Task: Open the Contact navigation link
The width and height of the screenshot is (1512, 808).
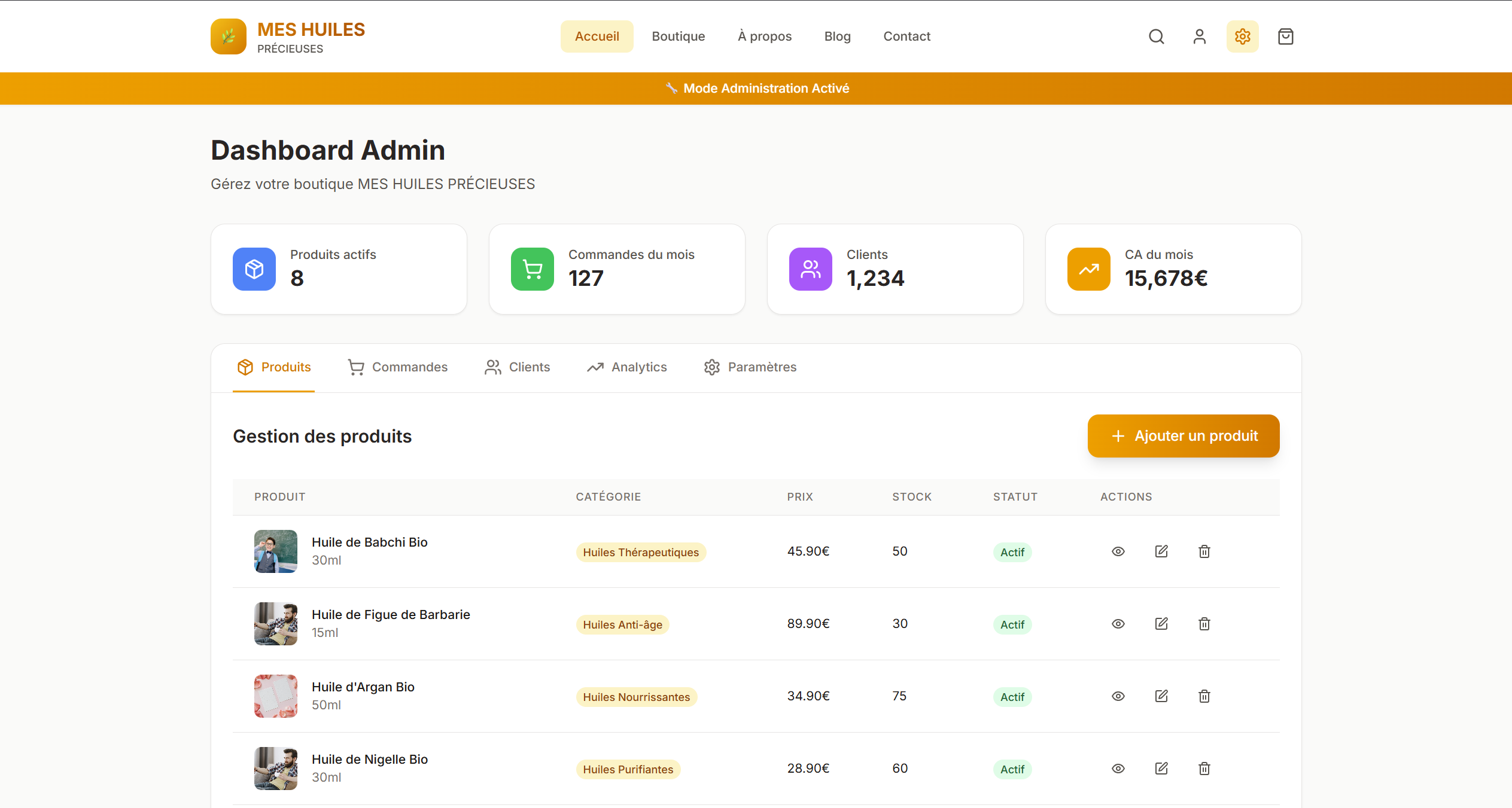Action: pyautogui.click(x=907, y=36)
